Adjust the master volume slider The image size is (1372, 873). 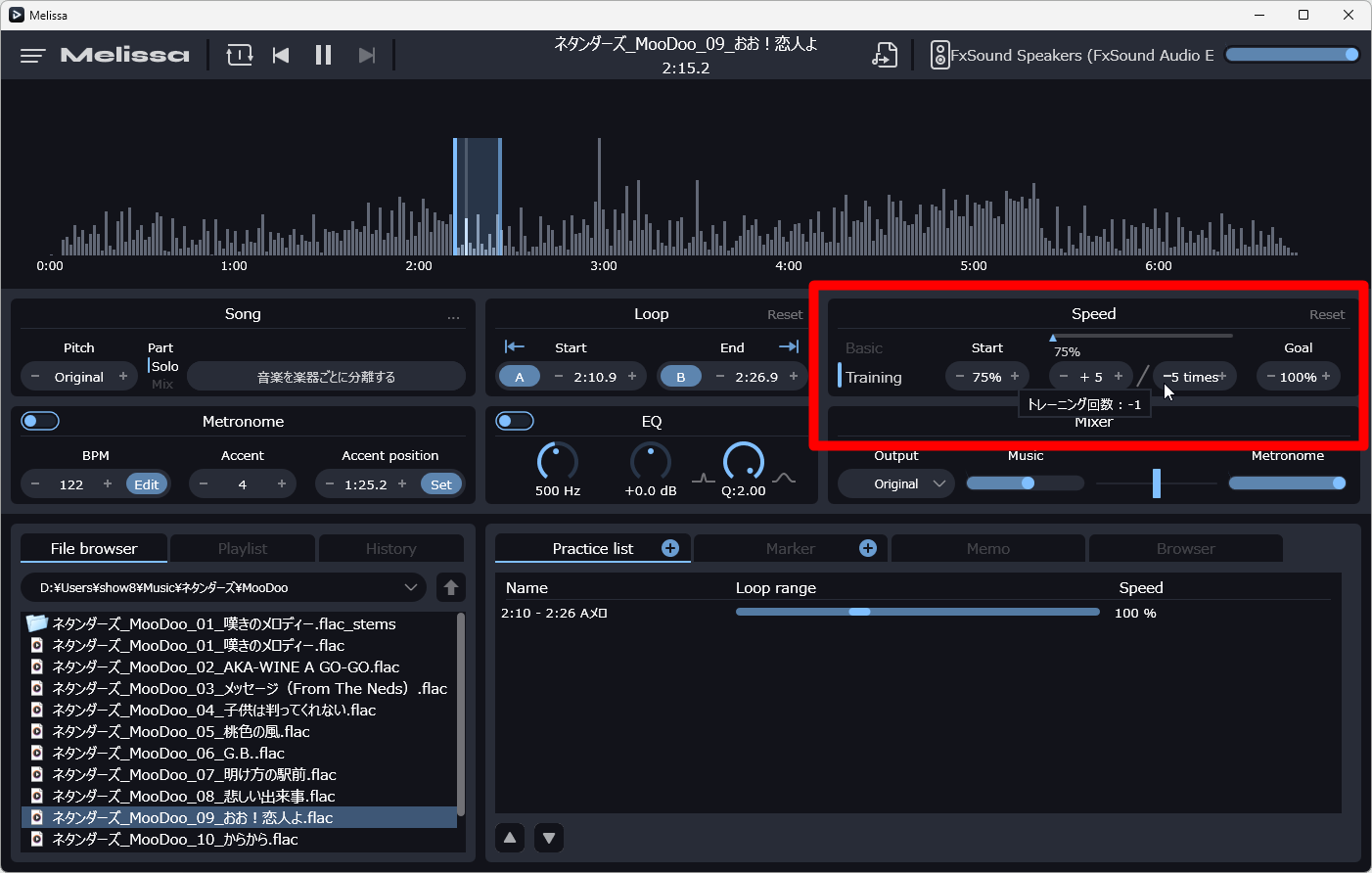coord(1292,55)
